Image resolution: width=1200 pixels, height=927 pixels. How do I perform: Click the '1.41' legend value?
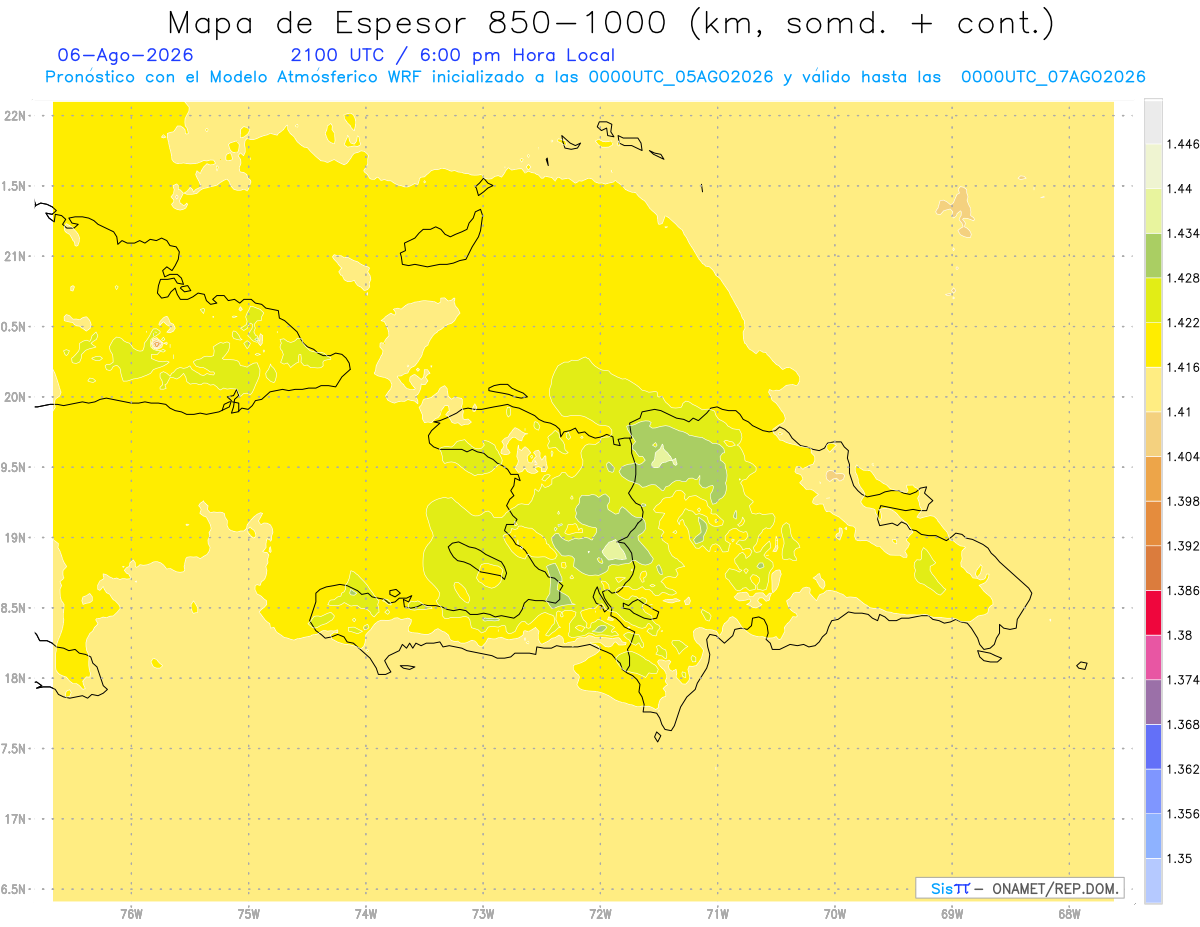pos(1180,412)
